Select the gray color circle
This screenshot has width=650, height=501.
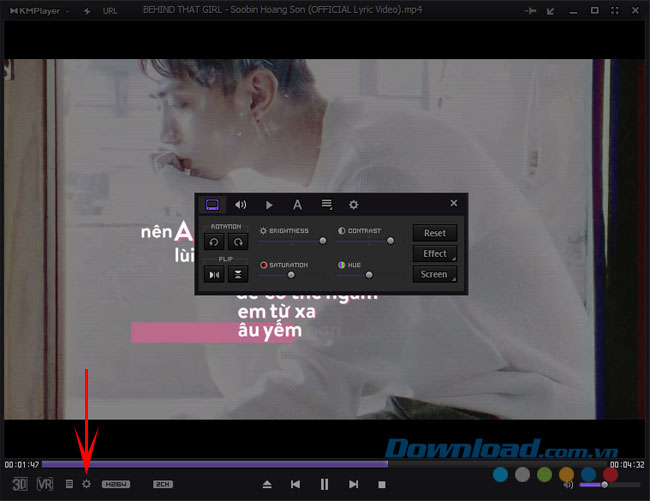[522, 474]
